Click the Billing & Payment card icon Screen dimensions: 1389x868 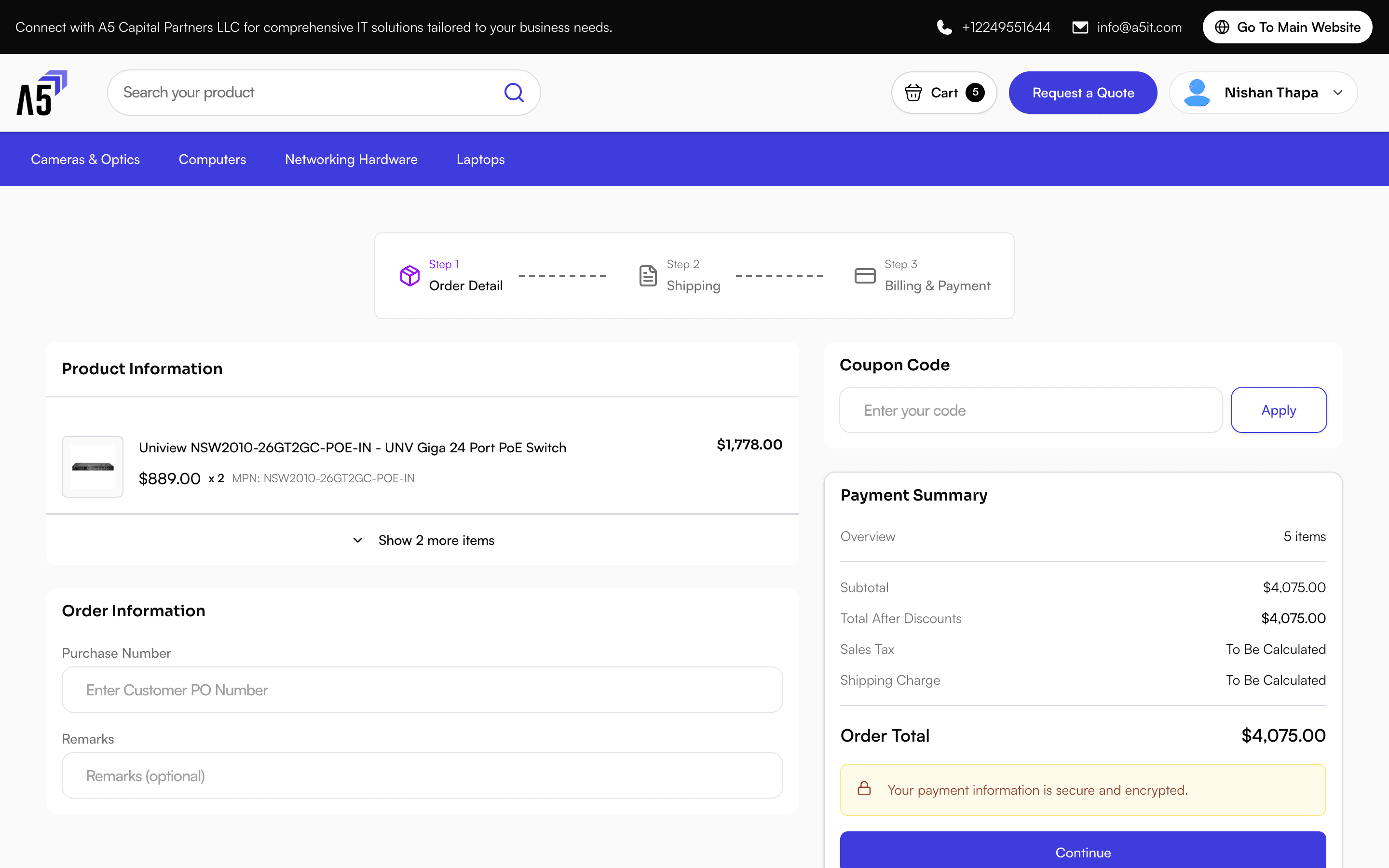[x=865, y=275]
